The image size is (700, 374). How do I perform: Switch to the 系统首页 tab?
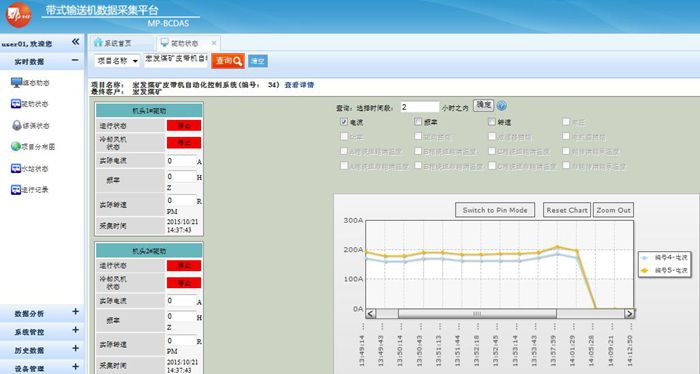click(118, 43)
